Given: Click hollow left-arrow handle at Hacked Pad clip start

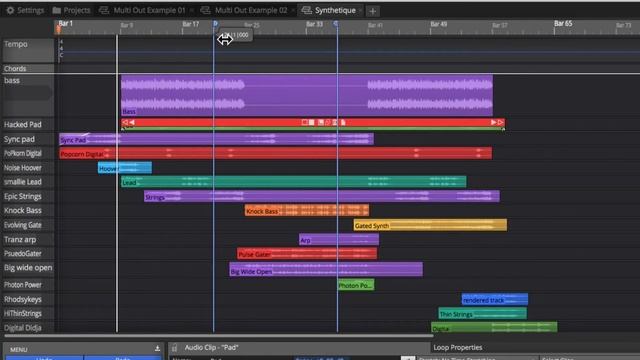Looking at the screenshot, I should pos(125,122).
